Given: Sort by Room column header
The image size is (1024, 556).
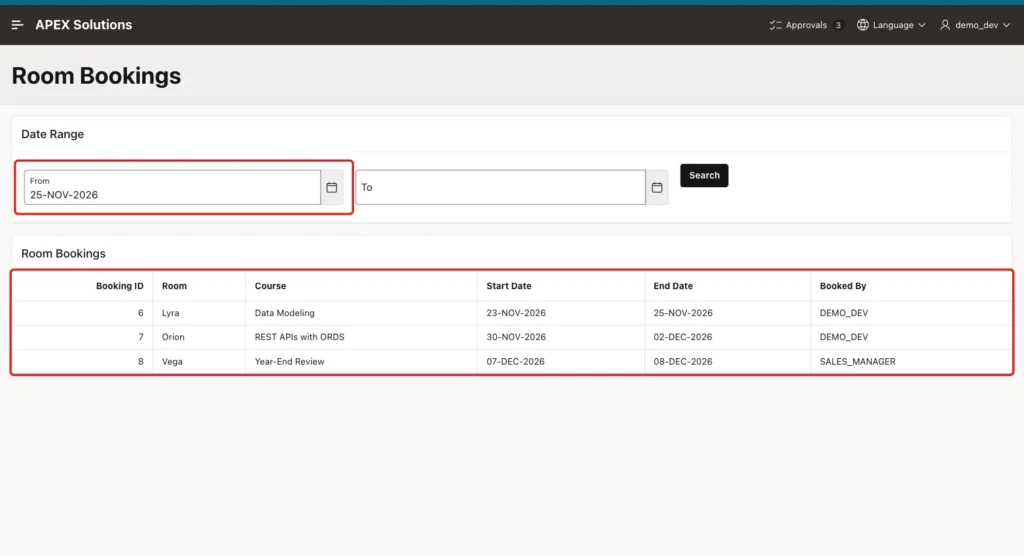Looking at the screenshot, I should (174, 286).
